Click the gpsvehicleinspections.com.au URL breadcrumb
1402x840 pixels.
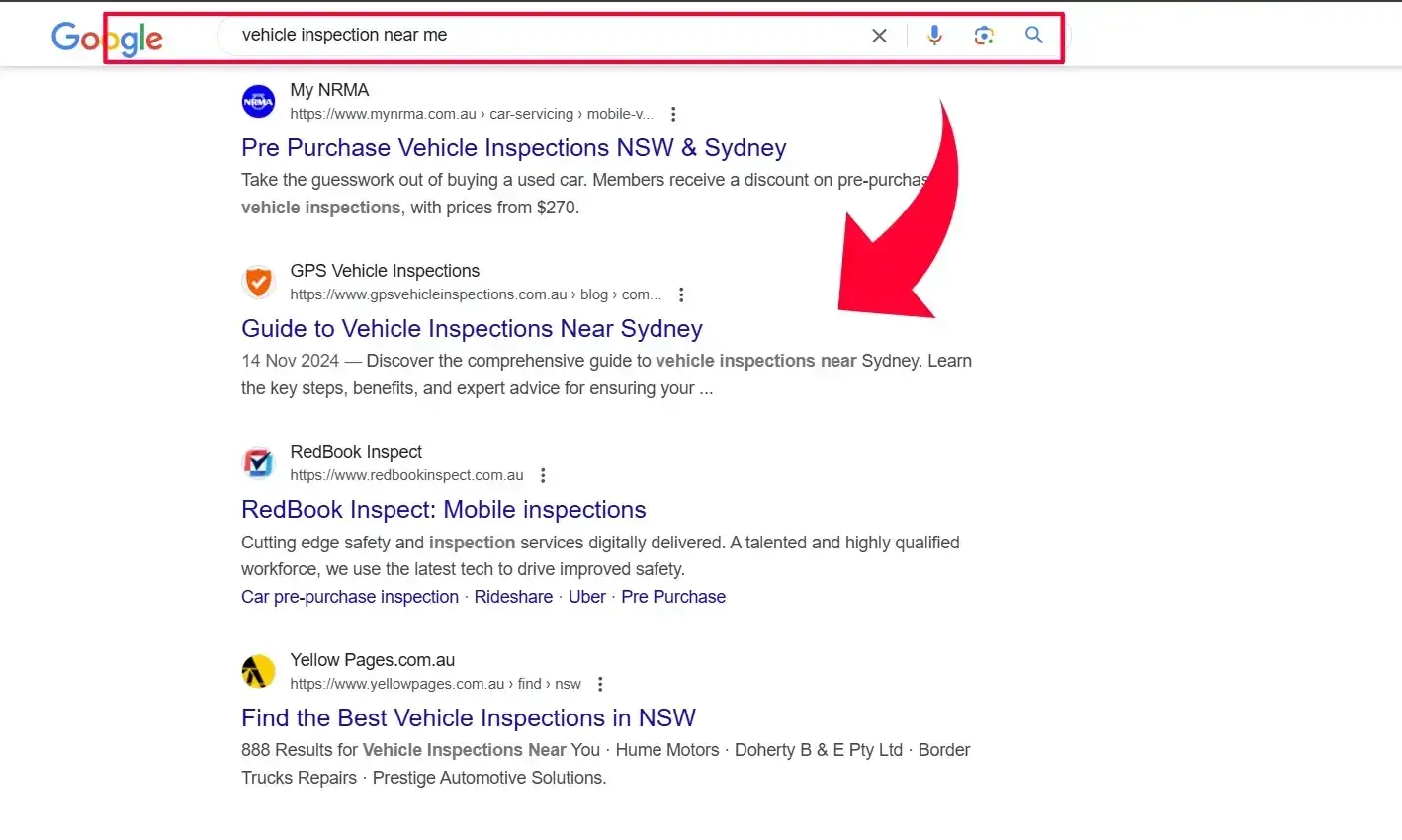coord(476,294)
